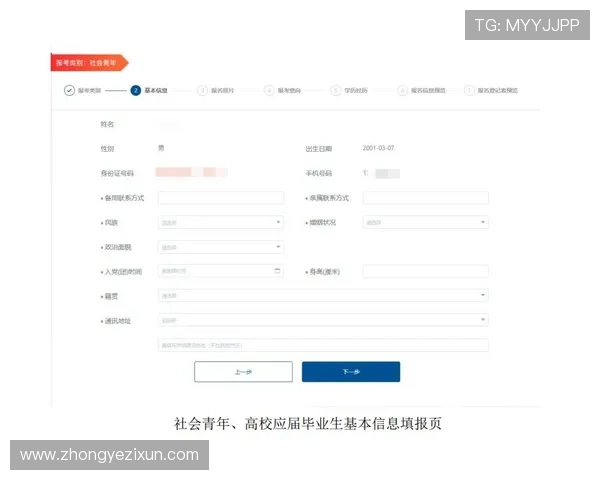Screen dimensions: 600x480
Task: Click the red 报考类别 社会青年 banner
Action: (90, 62)
